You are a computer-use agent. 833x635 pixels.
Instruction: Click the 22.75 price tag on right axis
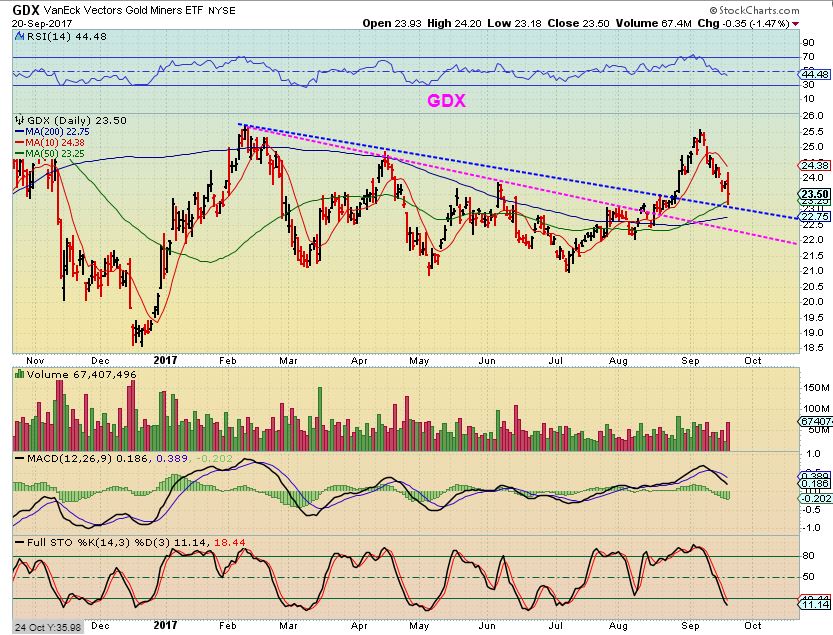pos(815,217)
